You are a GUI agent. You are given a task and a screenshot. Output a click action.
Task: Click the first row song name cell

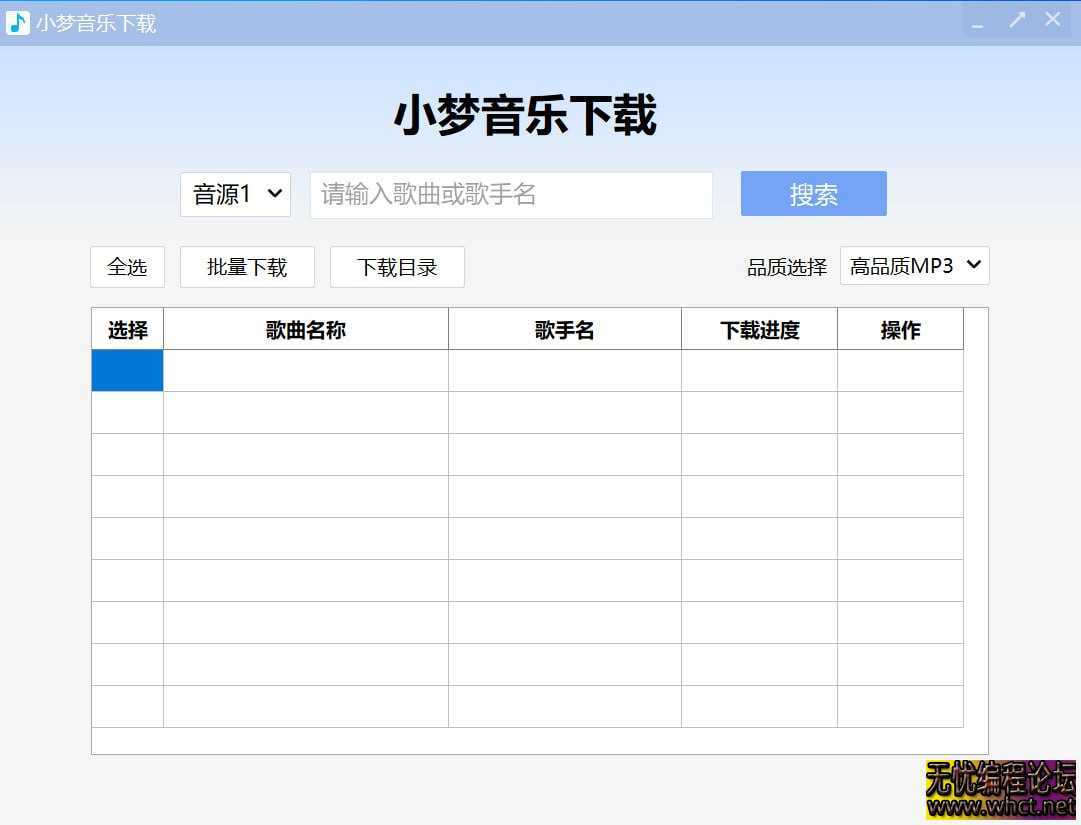point(306,371)
